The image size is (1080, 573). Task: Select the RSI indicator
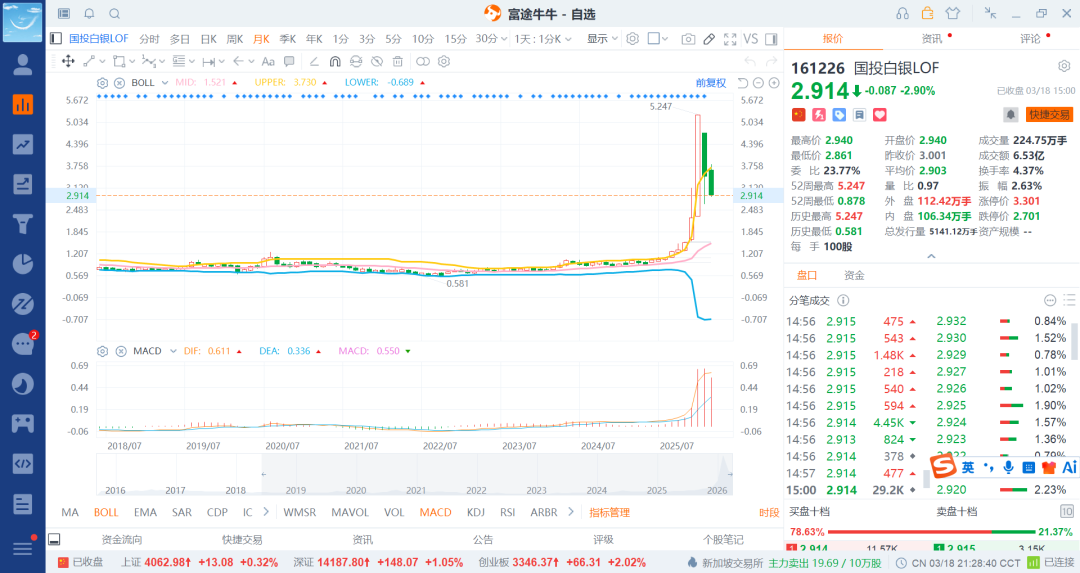(508, 512)
